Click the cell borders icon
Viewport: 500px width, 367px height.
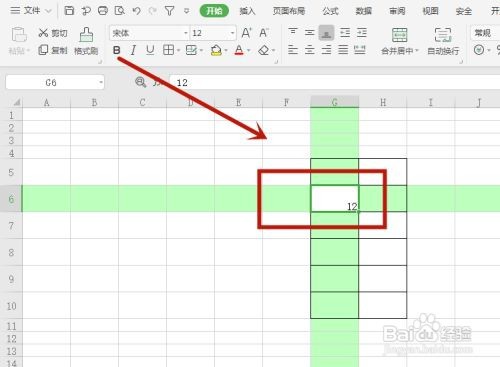point(168,50)
